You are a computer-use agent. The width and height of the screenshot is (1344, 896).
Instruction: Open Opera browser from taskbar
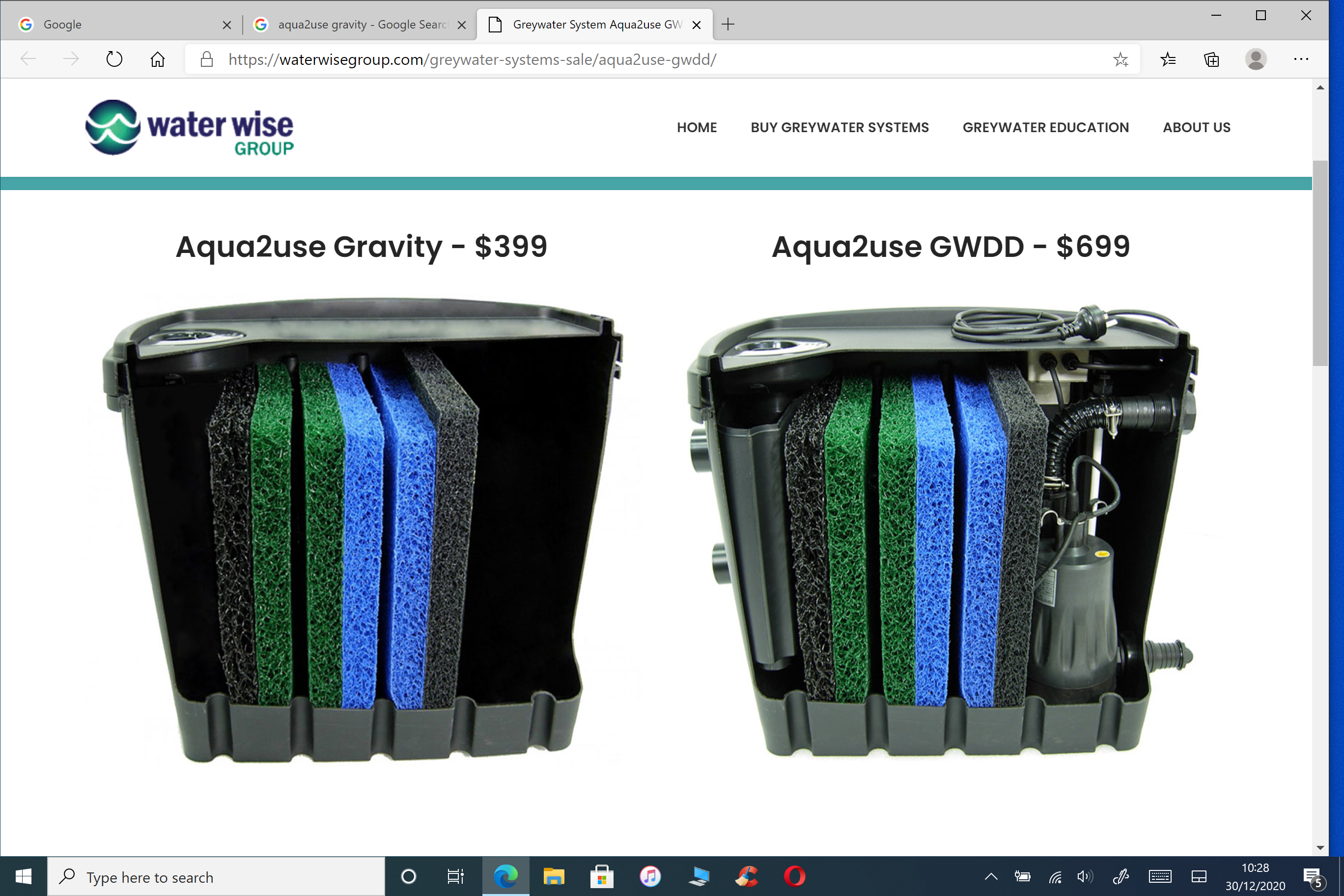point(795,876)
